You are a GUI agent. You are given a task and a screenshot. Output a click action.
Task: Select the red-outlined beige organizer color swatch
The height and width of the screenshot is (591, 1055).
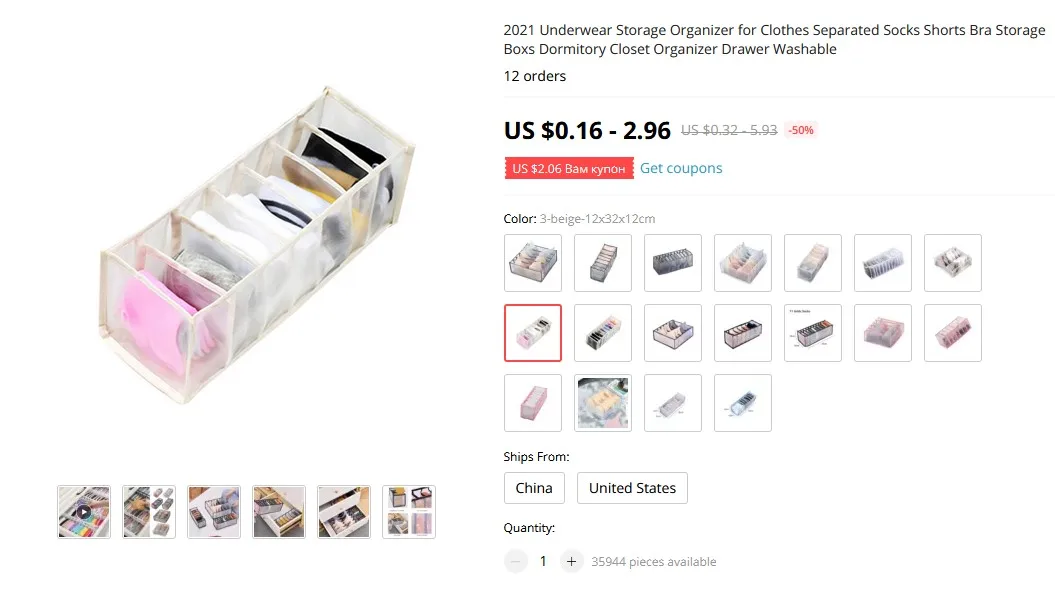533,333
